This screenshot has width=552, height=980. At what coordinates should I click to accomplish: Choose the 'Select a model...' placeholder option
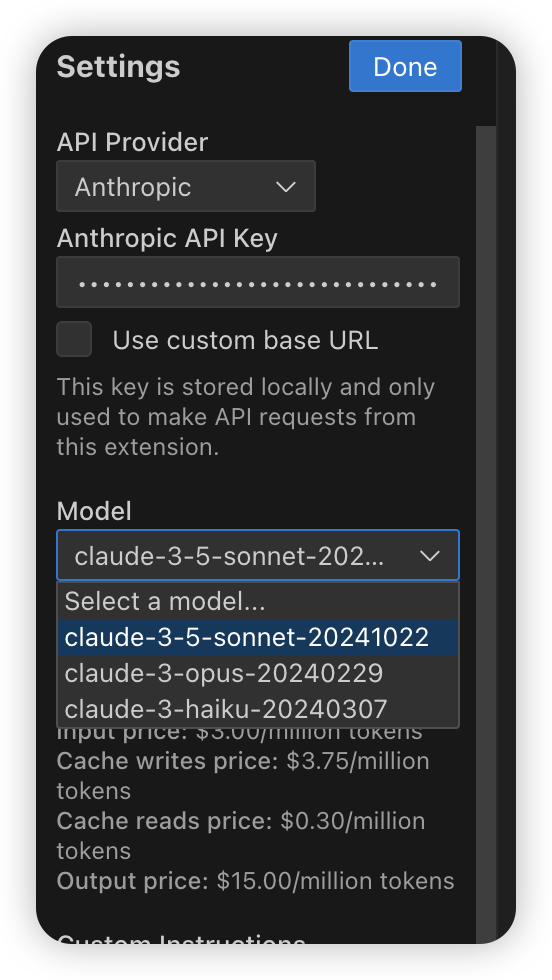coord(258,601)
